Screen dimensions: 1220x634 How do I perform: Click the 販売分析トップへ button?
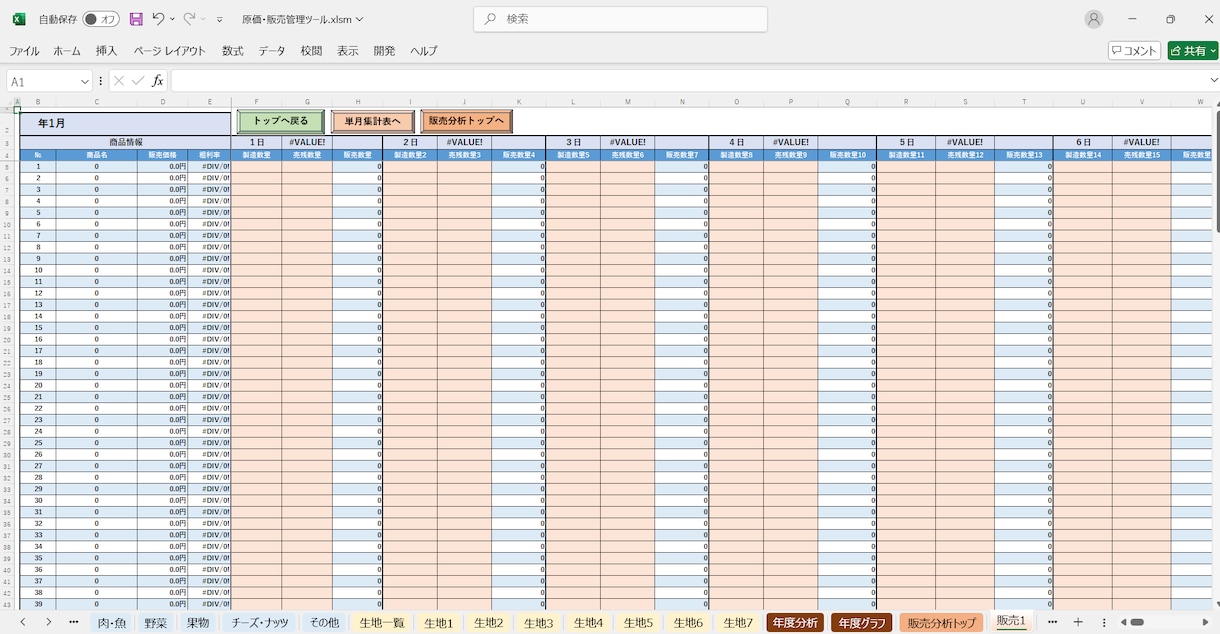pyautogui.click(x=466, y=121)
